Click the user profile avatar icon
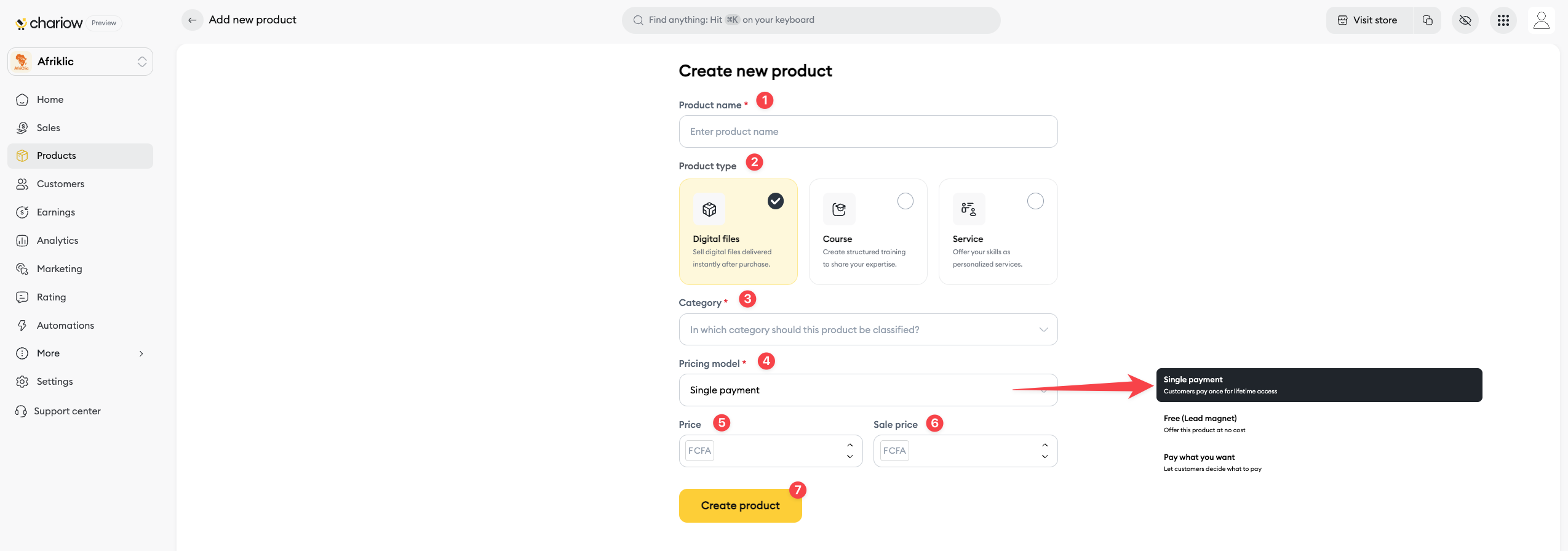The height and width of the screenshot is (551, 1568). [1541, 20]
